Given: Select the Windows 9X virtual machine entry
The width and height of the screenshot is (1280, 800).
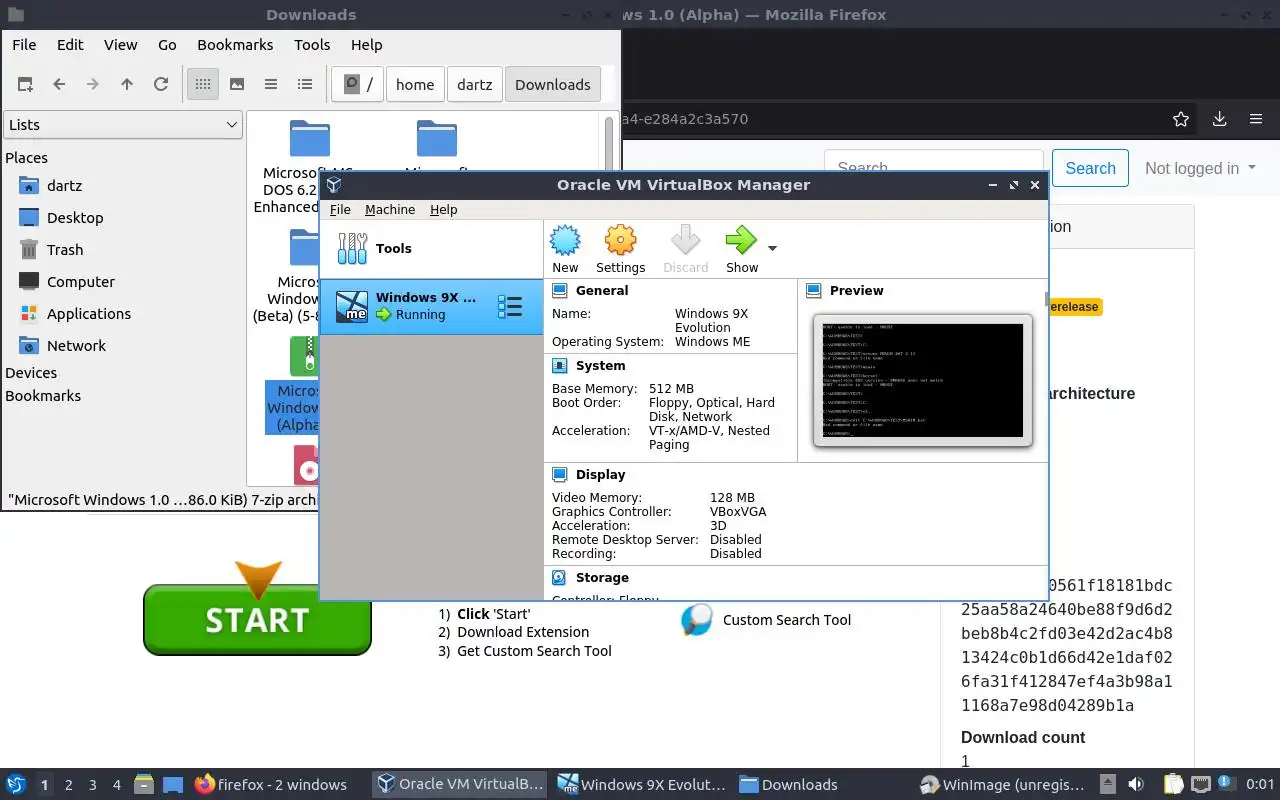Looking at the screenshot, I should click(x=431, y=306).
